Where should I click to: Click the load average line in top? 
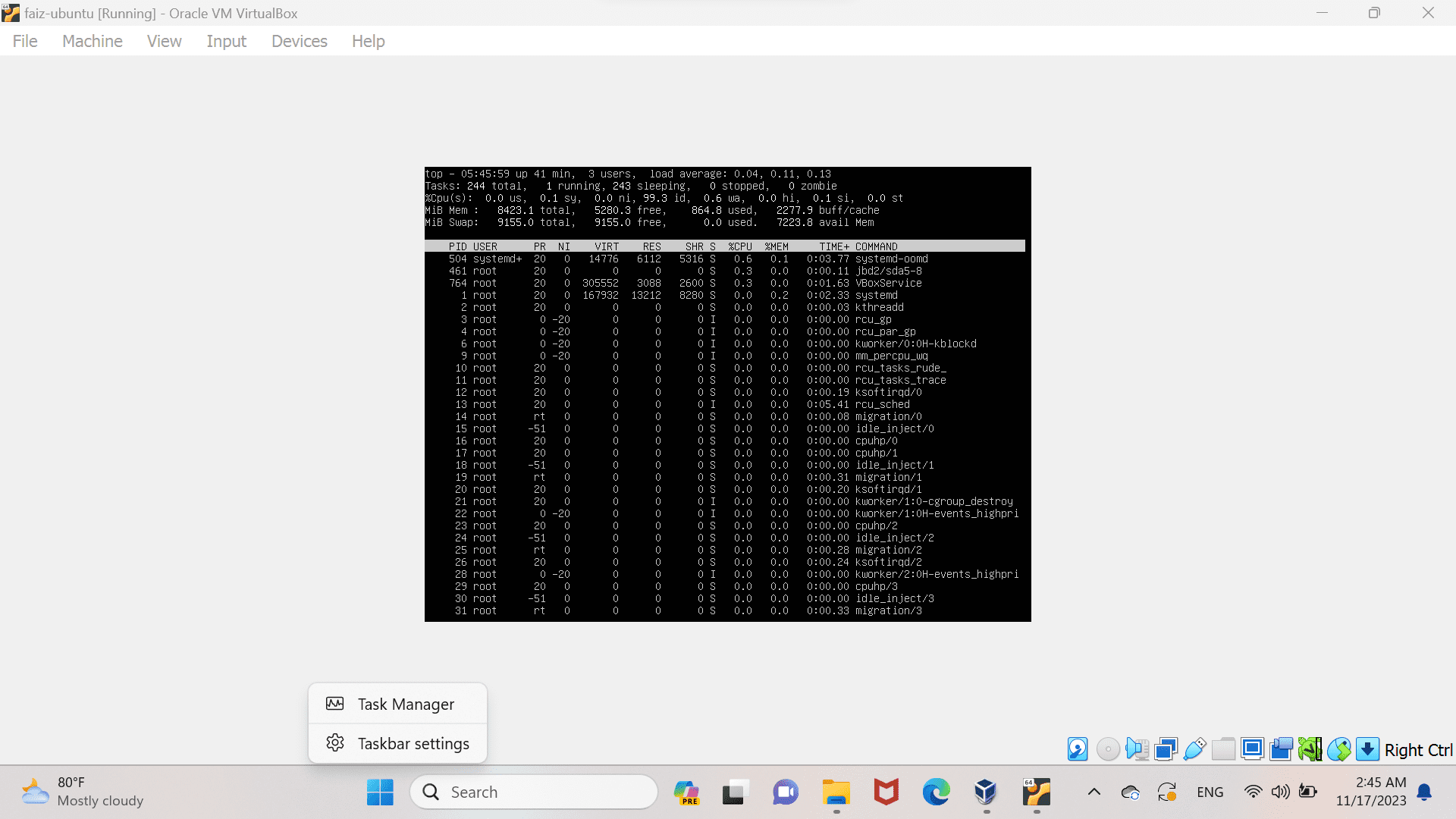click(x=628, y=174)
